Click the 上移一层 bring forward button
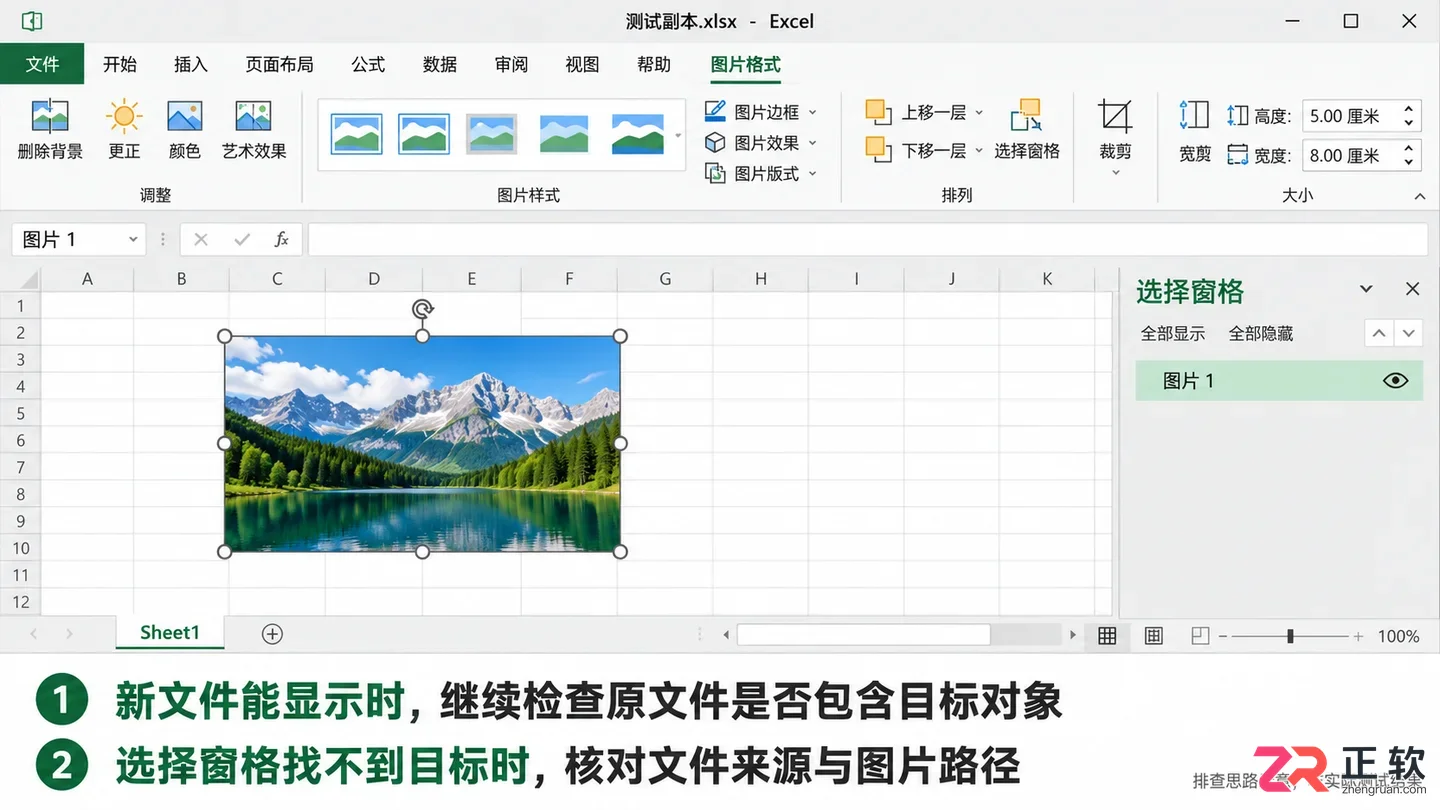 click(924, 112)
